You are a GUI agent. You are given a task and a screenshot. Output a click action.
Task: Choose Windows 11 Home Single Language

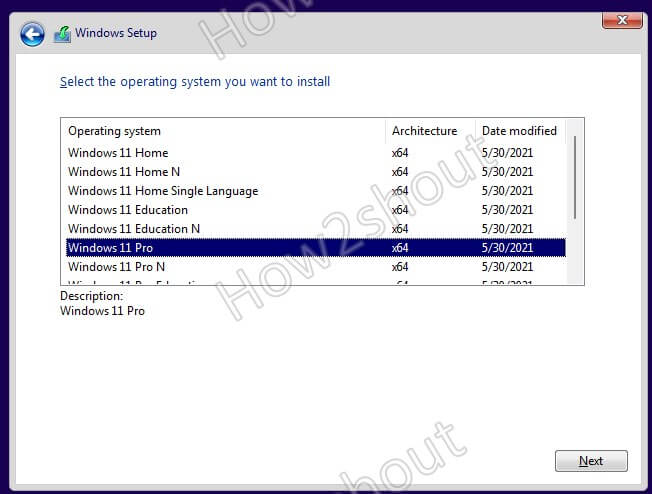pos(316,191)
